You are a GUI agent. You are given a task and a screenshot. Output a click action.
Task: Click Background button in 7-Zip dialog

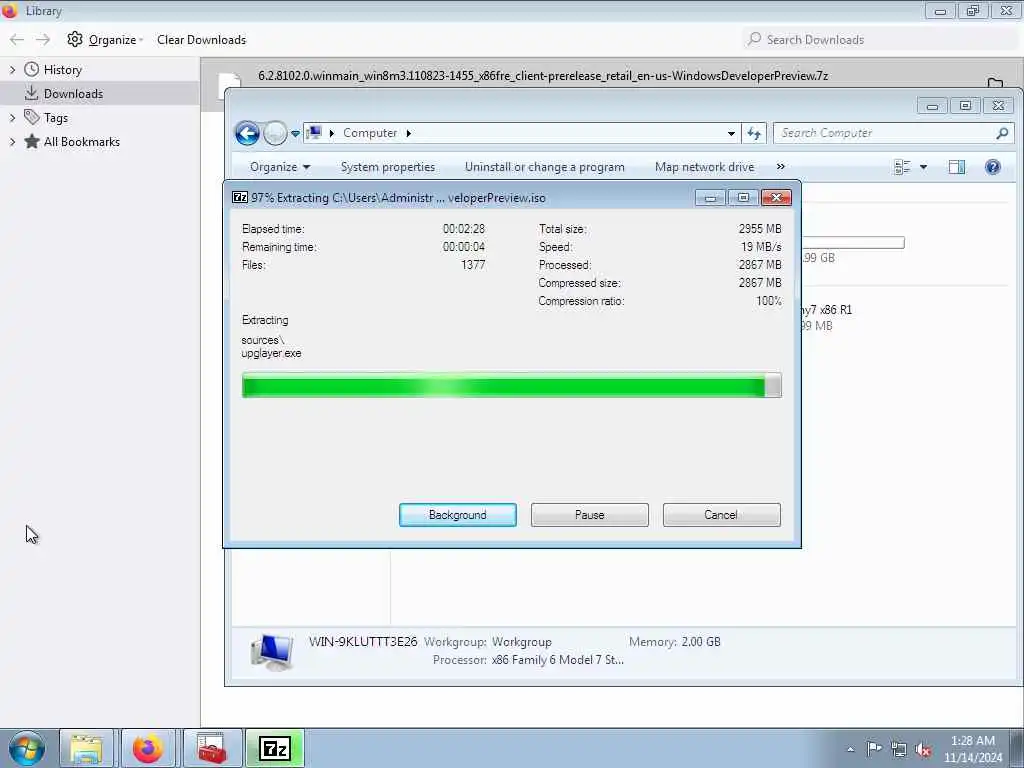pos(457,515)
